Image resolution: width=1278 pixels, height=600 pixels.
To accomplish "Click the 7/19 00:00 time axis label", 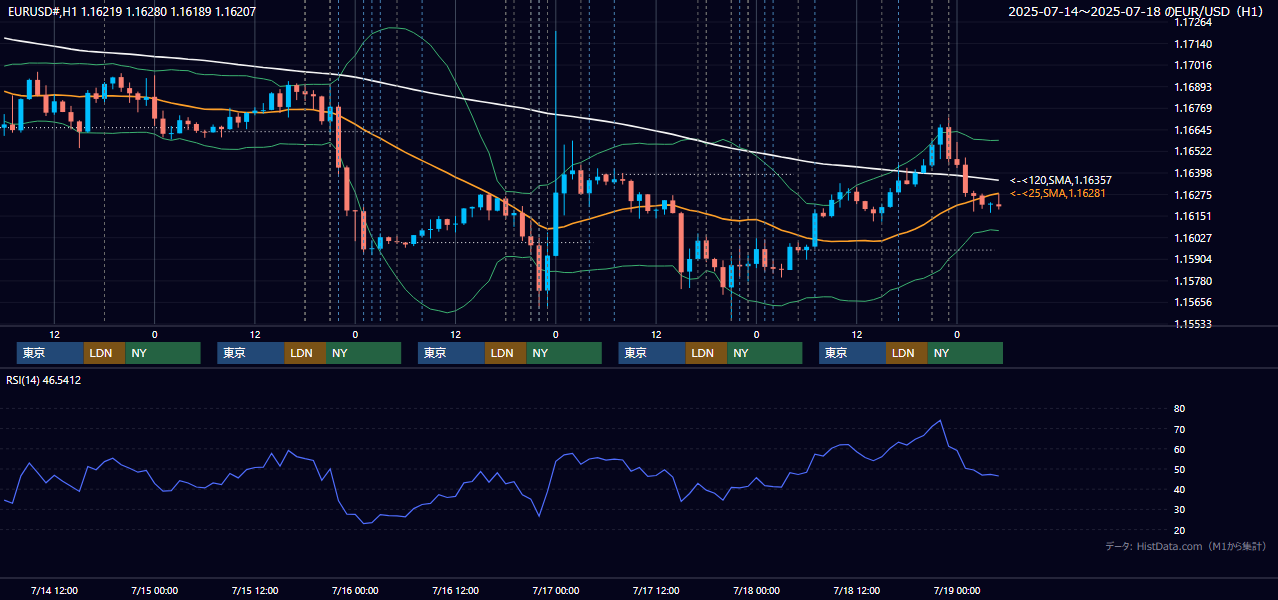I will 957,590.
